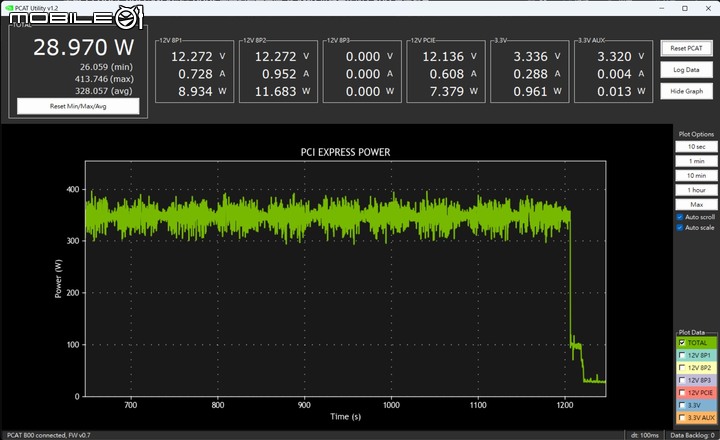Viewport: 720px width, 440px height.
Task: Set plot range to Max
Action: tap(696, 204)
